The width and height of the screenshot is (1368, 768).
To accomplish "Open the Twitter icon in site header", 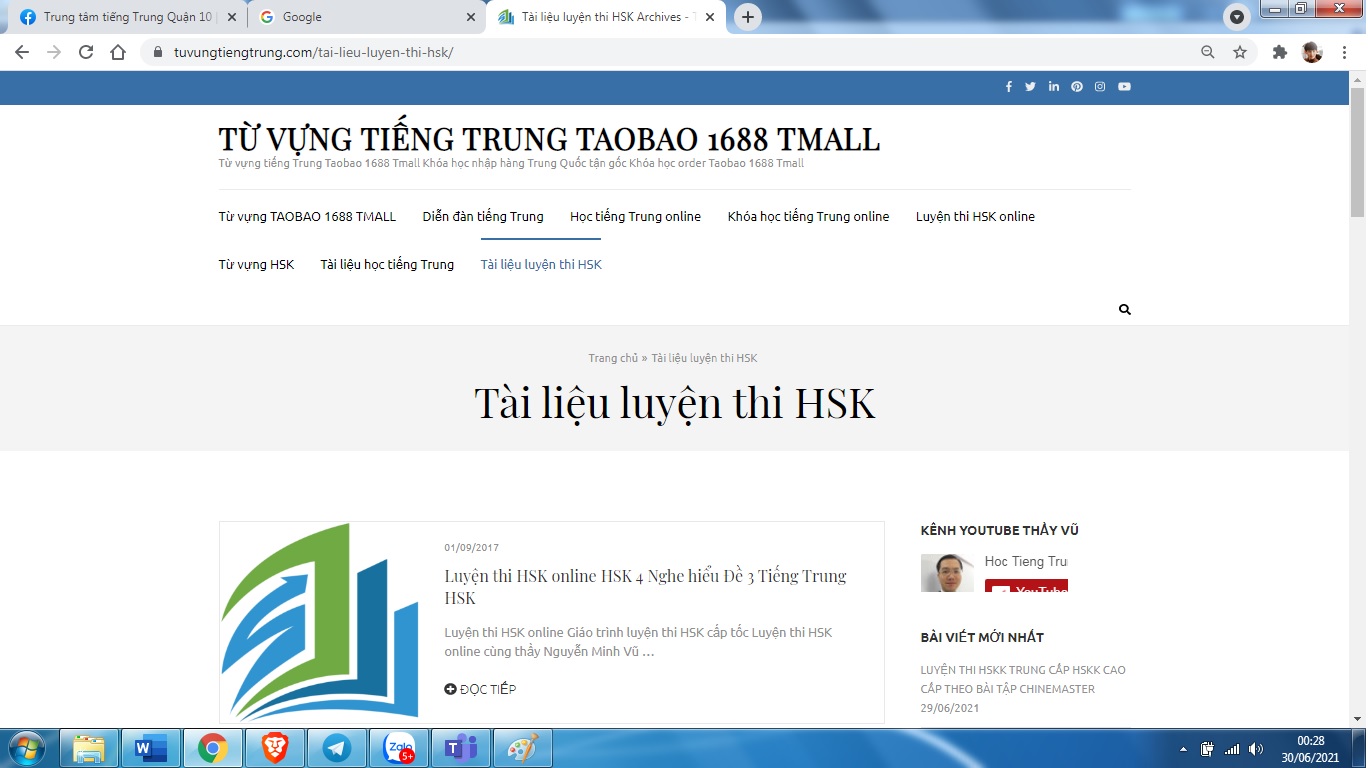I will [1031, 87].
